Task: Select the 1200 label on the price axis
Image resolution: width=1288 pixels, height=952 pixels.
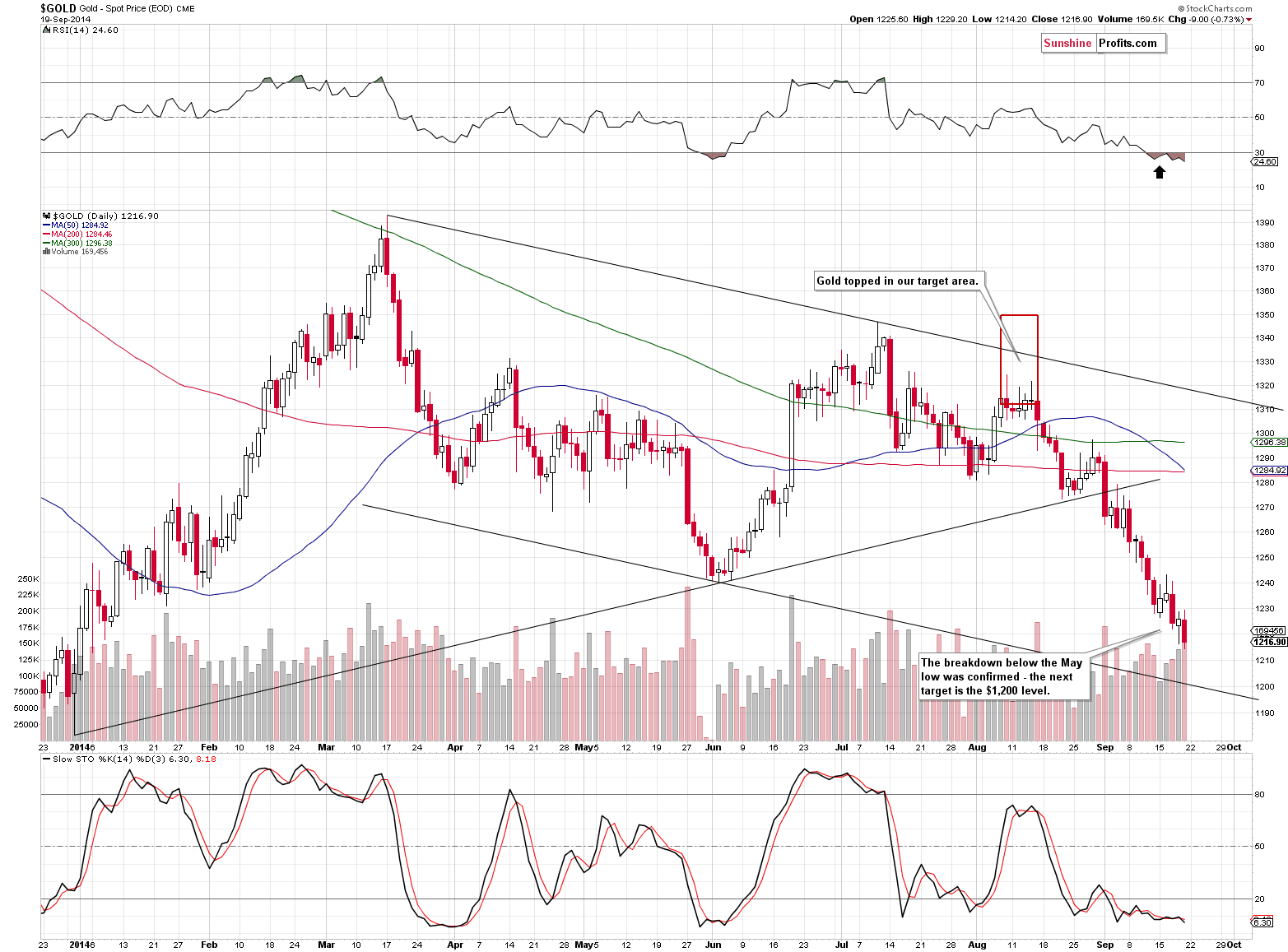Action: click(x=1265, y=686)
